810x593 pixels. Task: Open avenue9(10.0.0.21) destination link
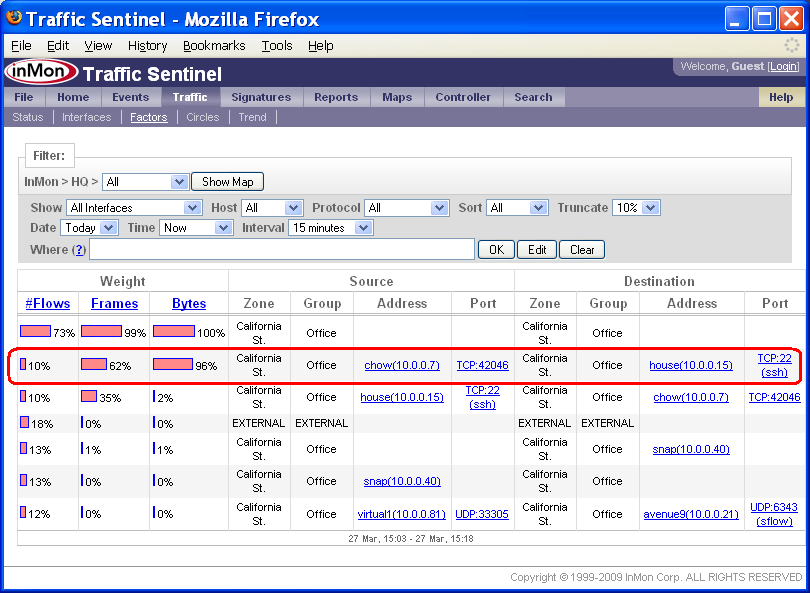click(x=691, y=514)
